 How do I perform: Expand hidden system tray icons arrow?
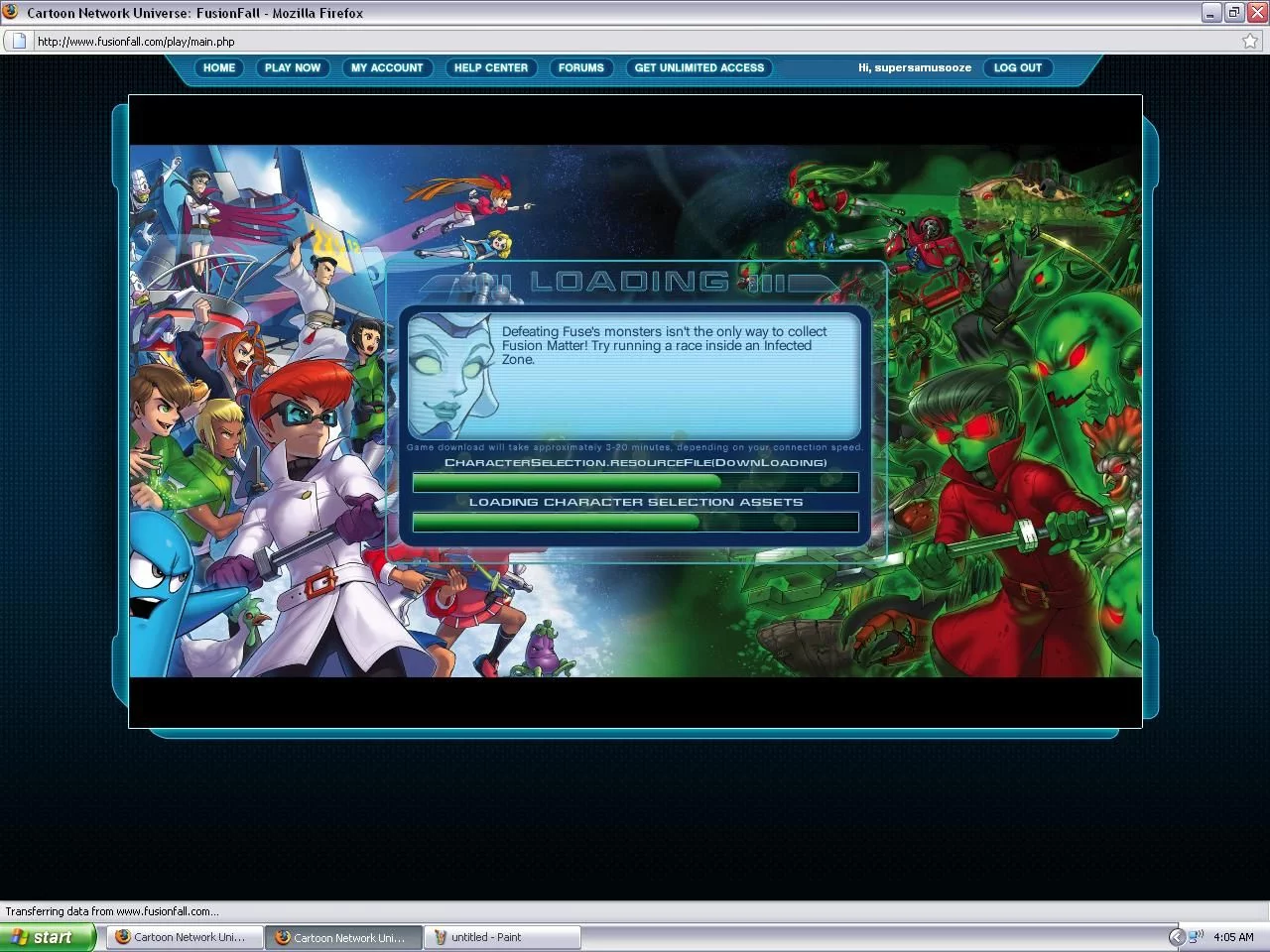[x=1177, y=937]
